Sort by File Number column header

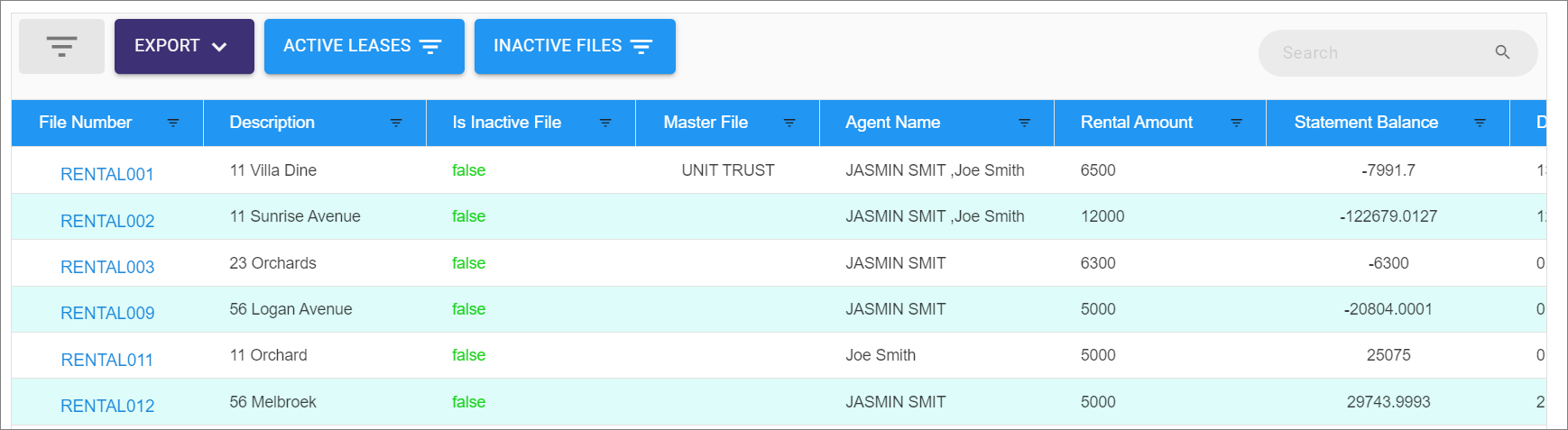pos(86,123)
